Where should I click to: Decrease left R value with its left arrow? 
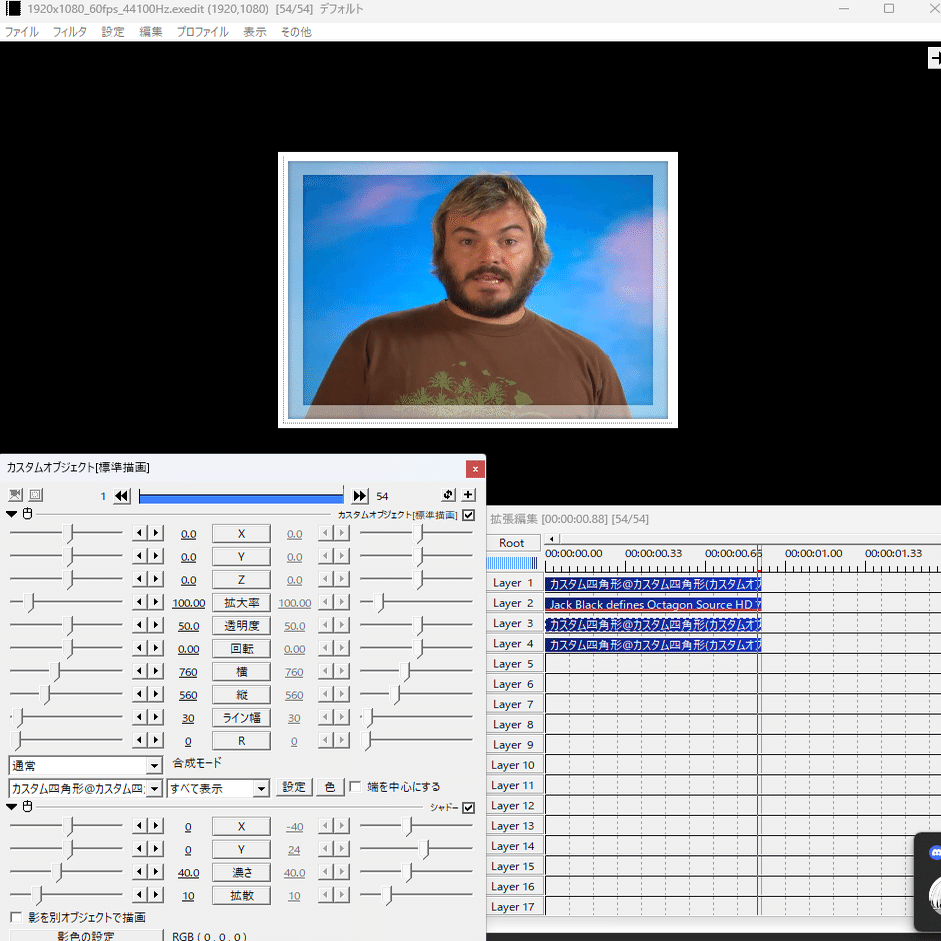point(140,740)
